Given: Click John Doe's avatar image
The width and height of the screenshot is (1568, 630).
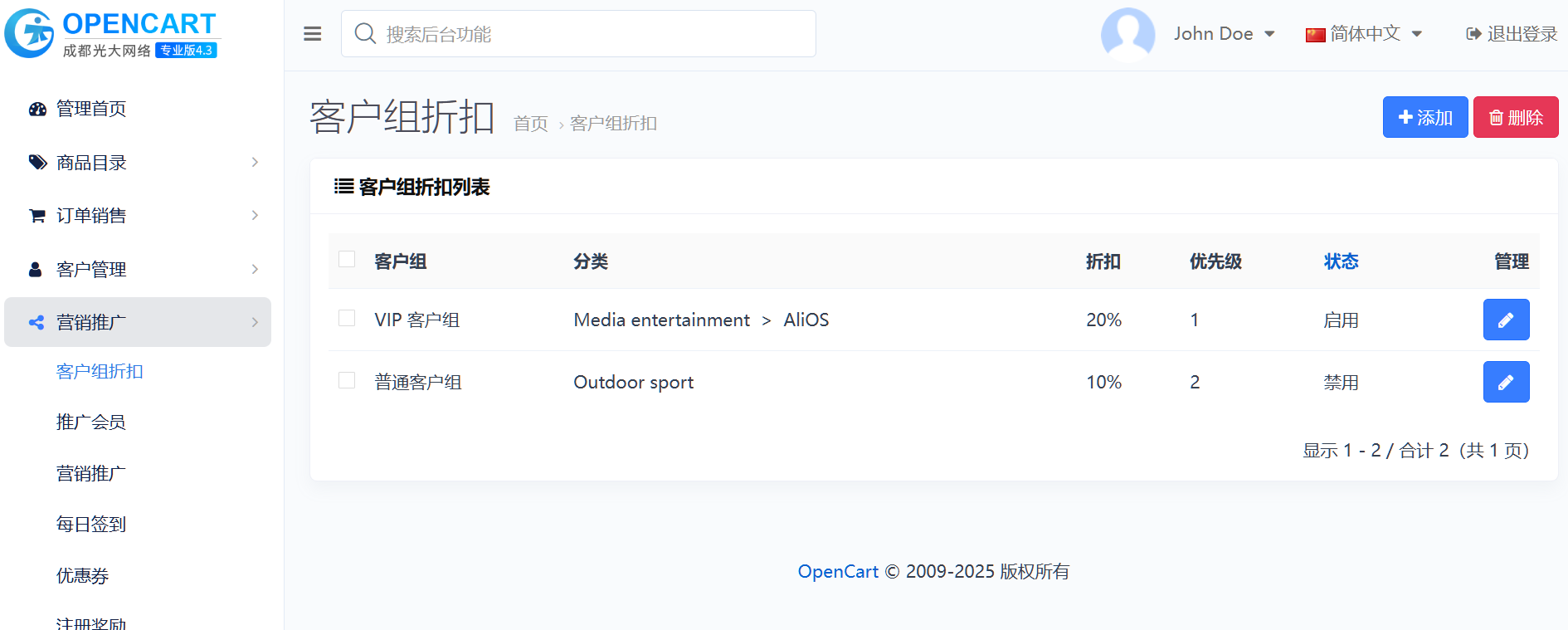Looking at the screenshot, I should coord(1127,34).
